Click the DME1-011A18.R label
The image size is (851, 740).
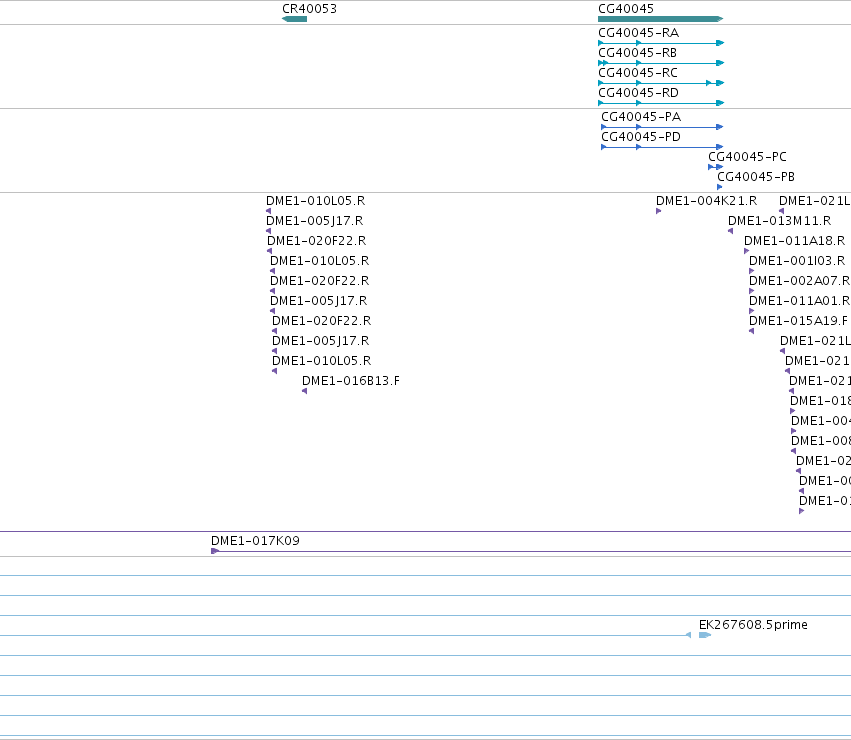point(795,241)
